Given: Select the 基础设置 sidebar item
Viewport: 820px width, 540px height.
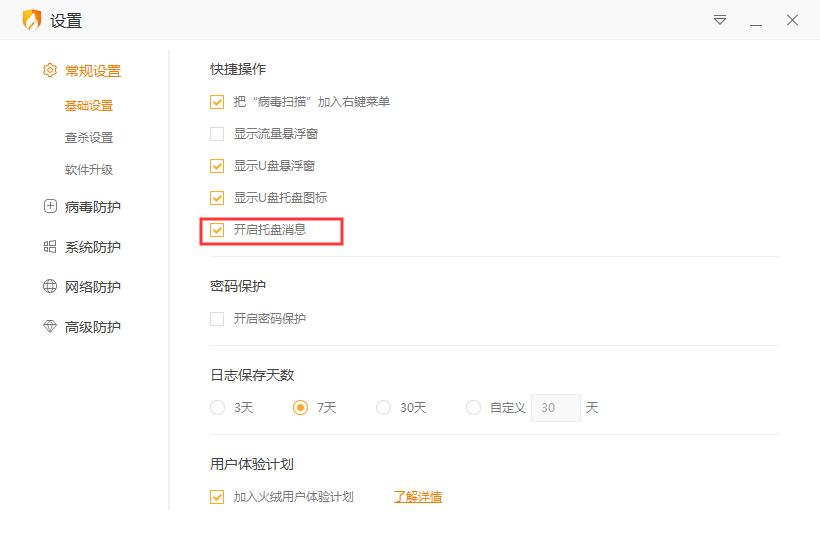Looking at the screenshot, I should (89, 106).
